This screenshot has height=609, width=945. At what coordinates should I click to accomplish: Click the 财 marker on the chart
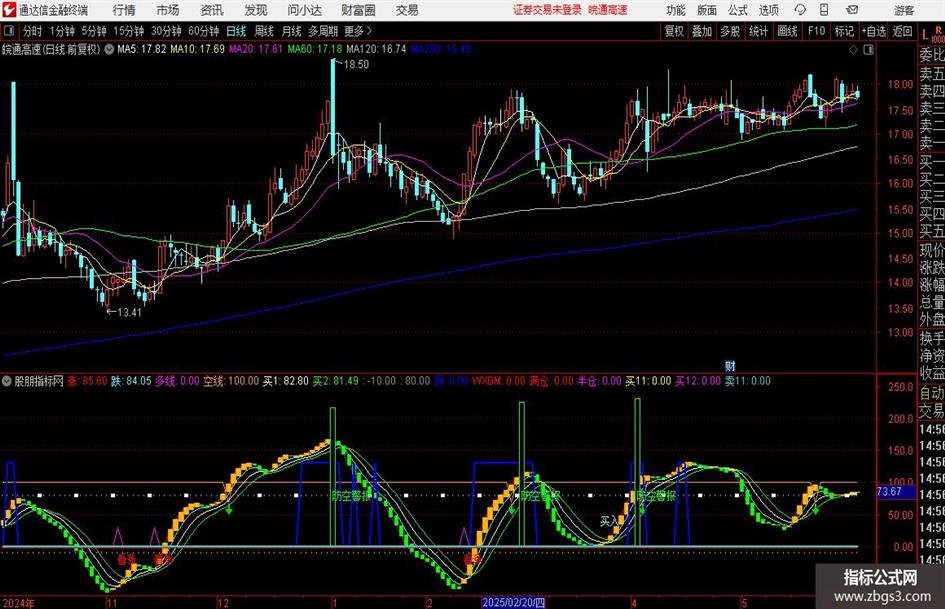[x=730, y=365]
